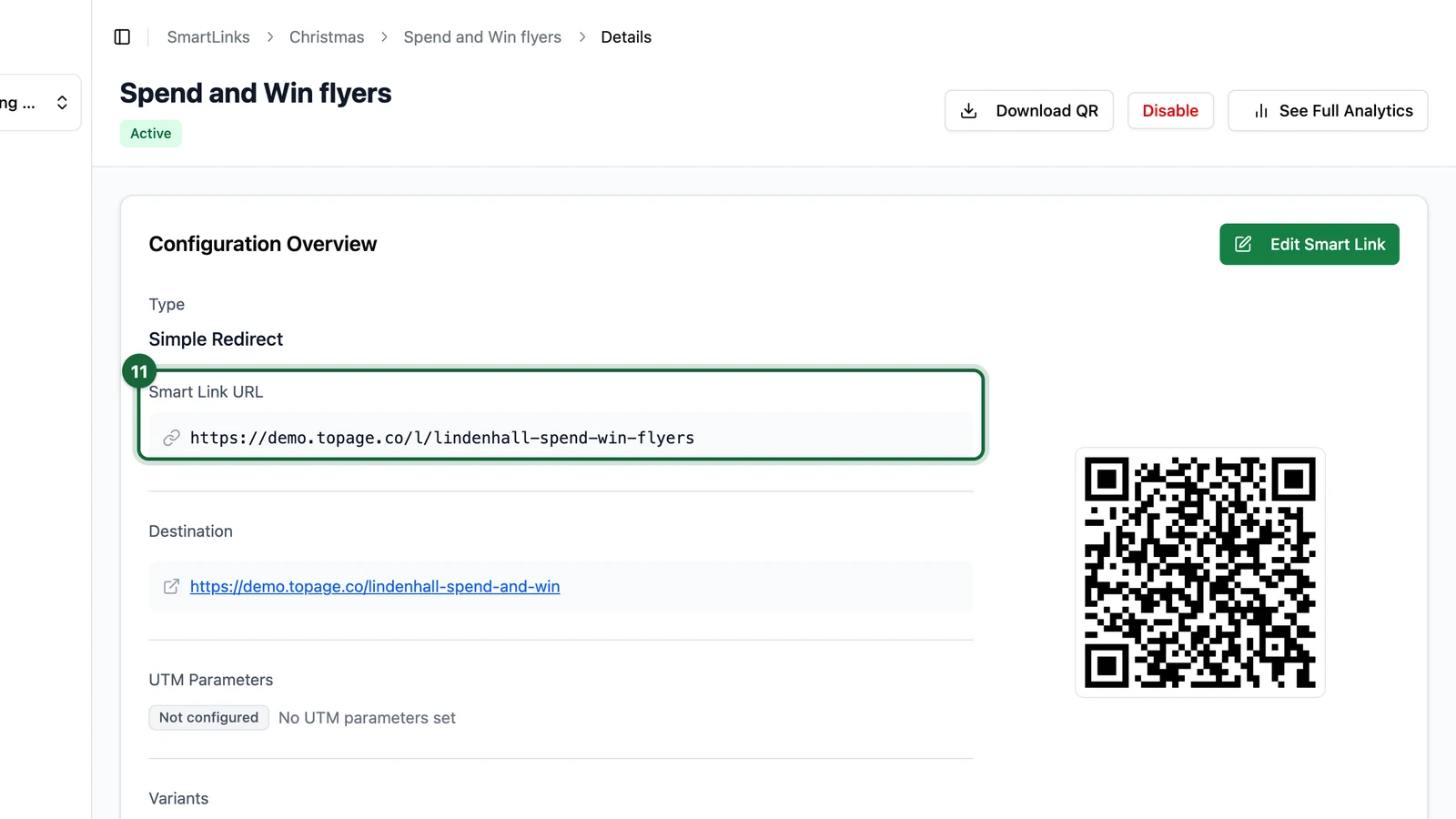Screen dimensions: 1456x819
Task: Click the QR code image
Action: tap(1199, 572)
